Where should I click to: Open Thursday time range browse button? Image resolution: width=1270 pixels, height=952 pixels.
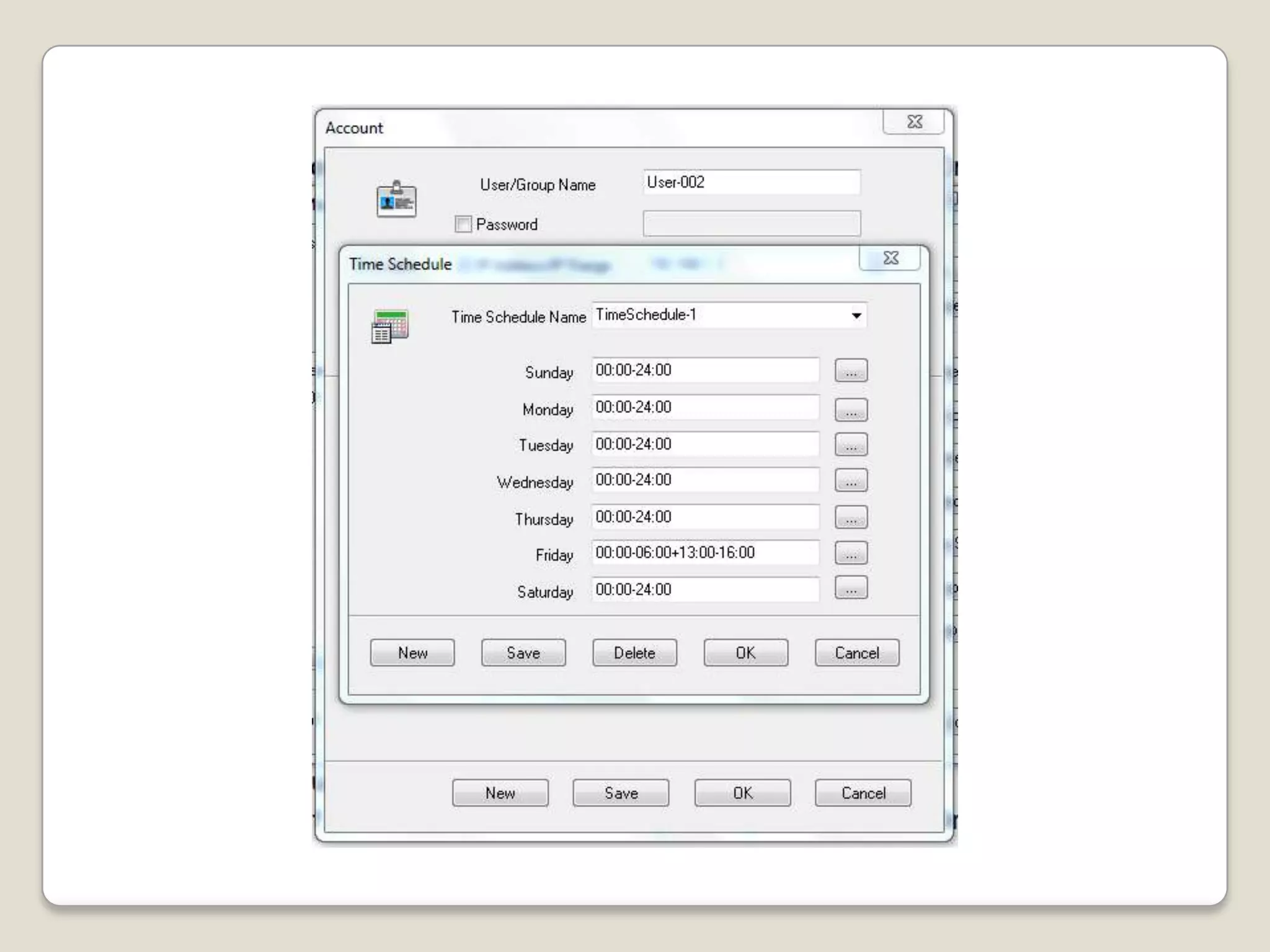pyautogui.click(x=851, y=517)
